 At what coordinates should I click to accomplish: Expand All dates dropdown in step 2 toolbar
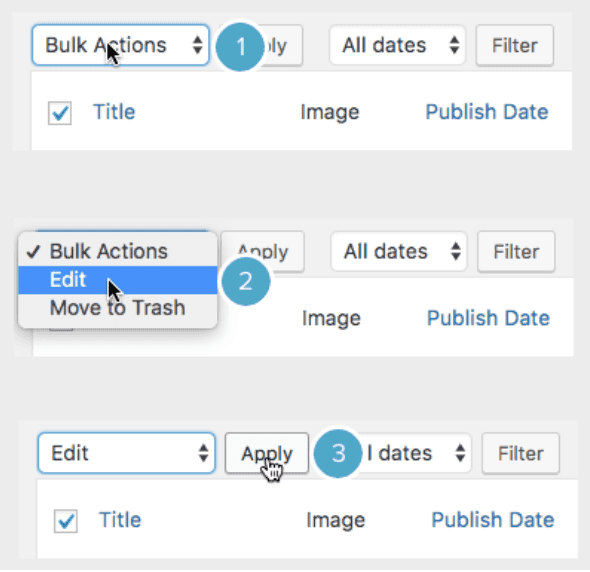click(399, 251)
